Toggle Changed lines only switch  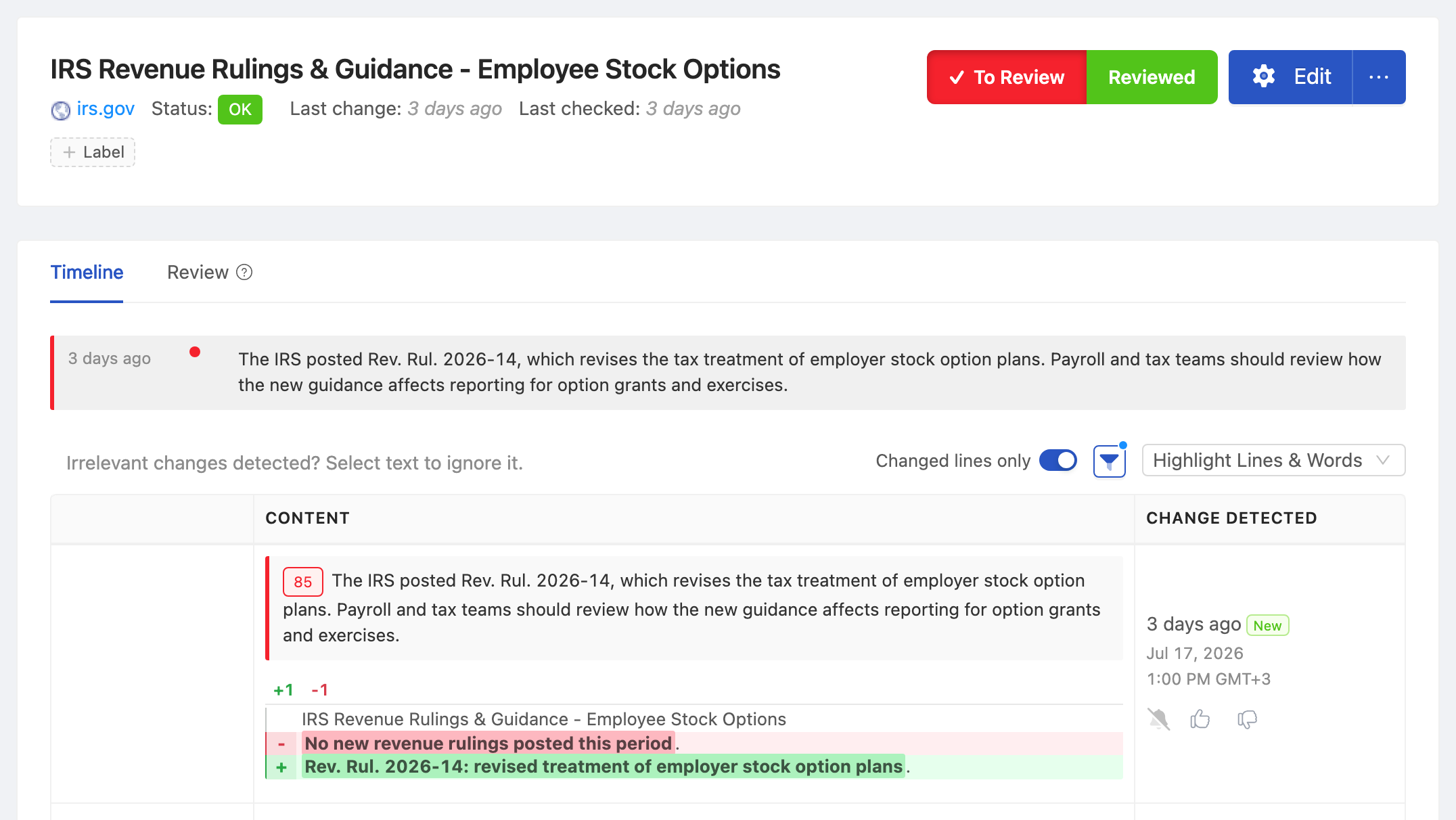tap(1058, 461)
